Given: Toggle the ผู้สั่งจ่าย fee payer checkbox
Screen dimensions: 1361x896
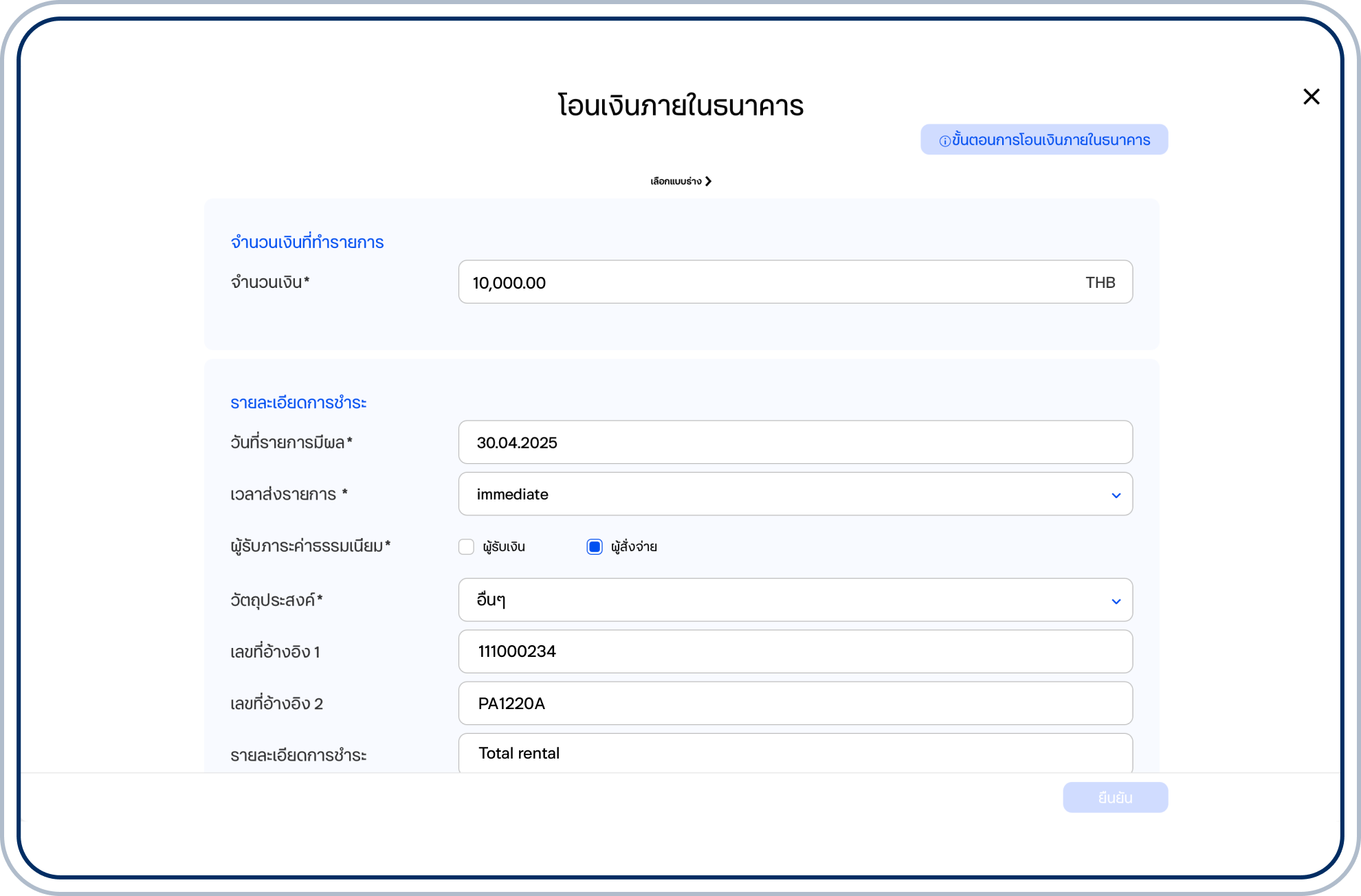Looking at the screenshot, I should tap(595, 547).
